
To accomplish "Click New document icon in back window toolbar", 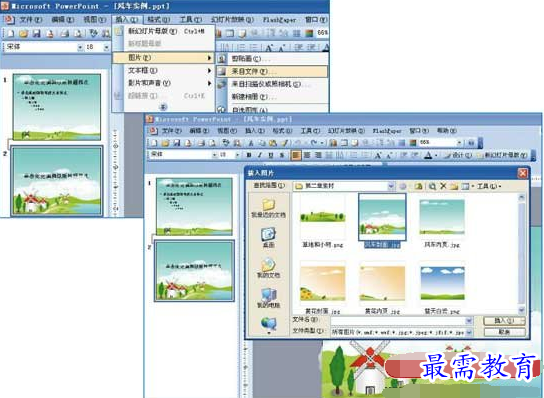I will click(11, 33).
